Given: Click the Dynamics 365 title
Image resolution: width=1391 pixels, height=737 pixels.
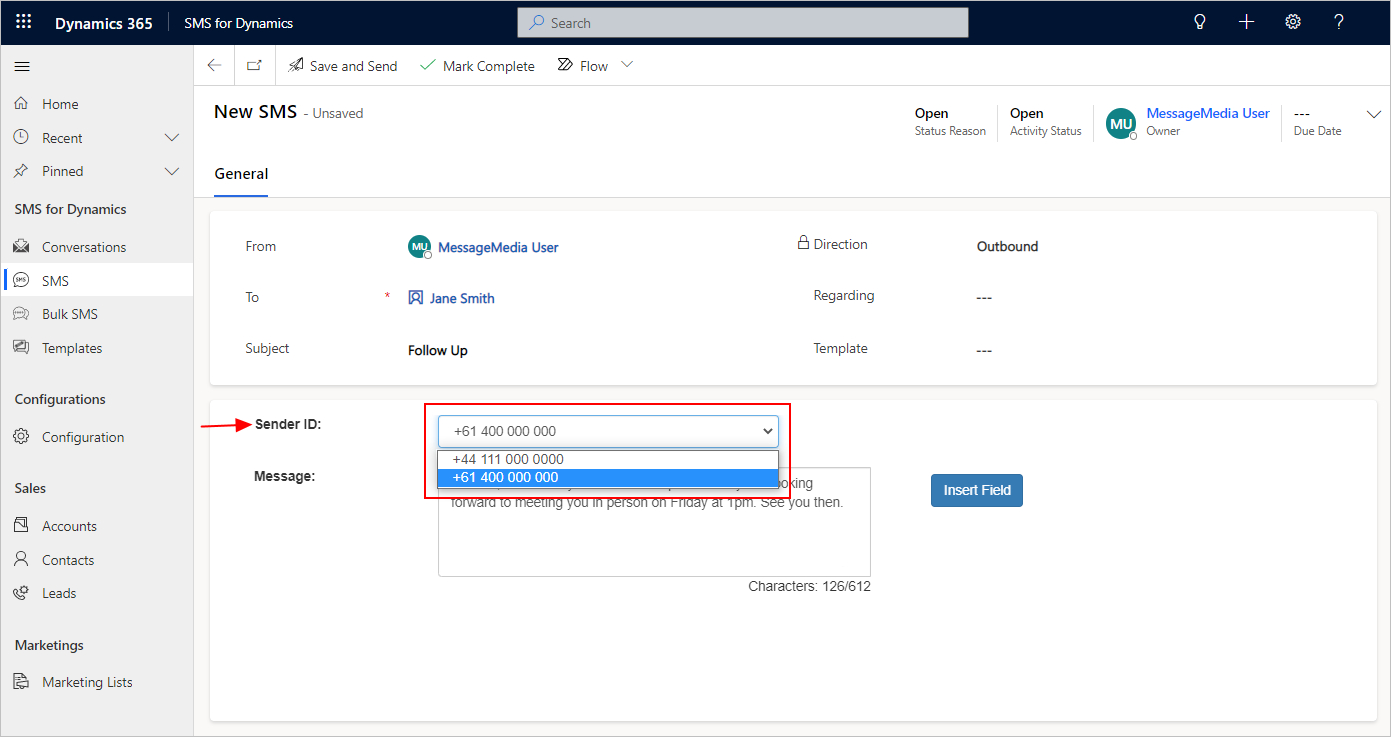Looking at the screenshot, I should [x=104, y=23].
